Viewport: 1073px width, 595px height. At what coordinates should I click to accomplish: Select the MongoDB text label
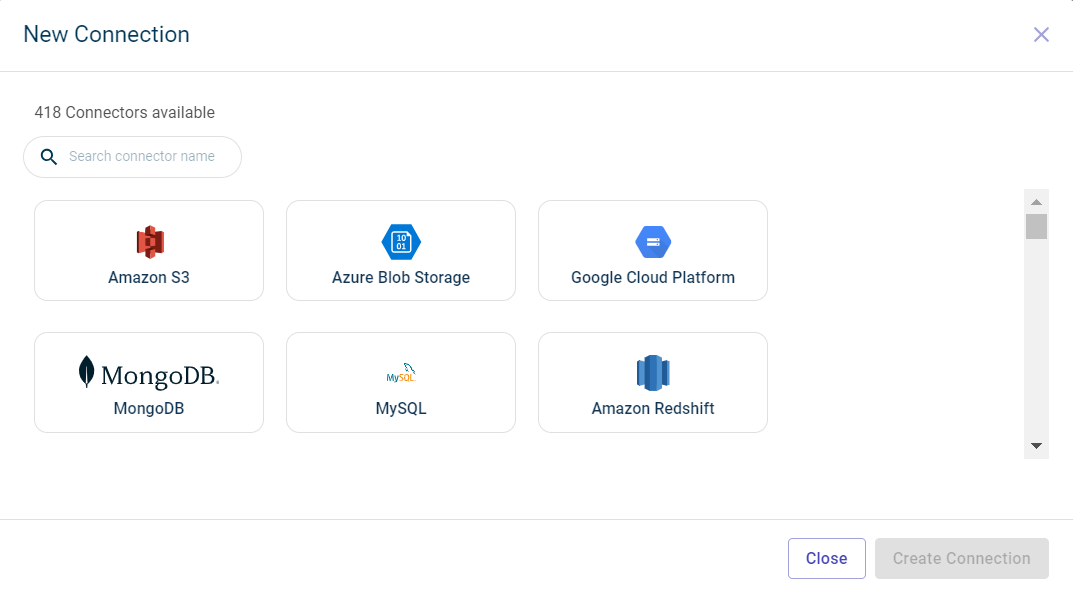click(149, 409)
